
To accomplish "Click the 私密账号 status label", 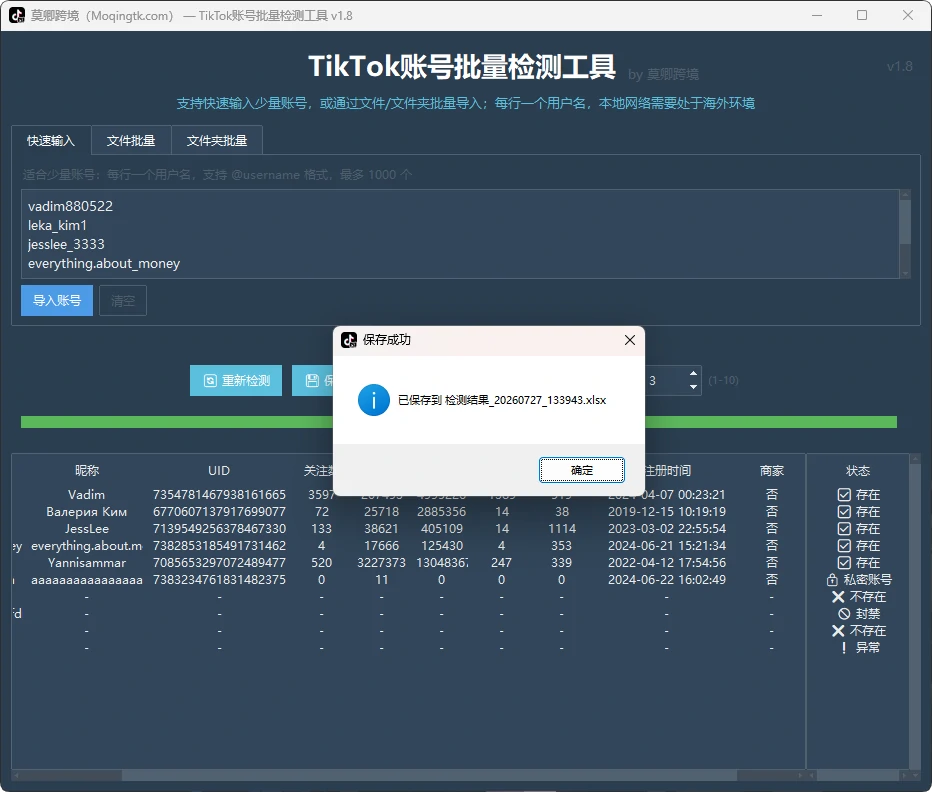I will pos(868,580).
